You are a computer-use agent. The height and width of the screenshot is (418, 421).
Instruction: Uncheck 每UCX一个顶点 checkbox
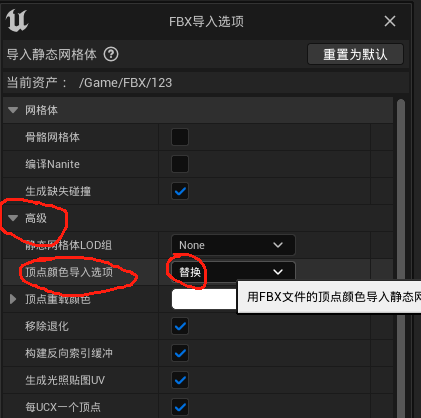(180, 407)
